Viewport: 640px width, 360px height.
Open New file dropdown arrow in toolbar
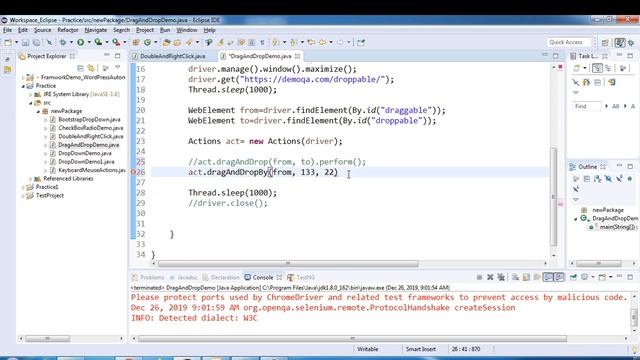click(x=16, y=42)
